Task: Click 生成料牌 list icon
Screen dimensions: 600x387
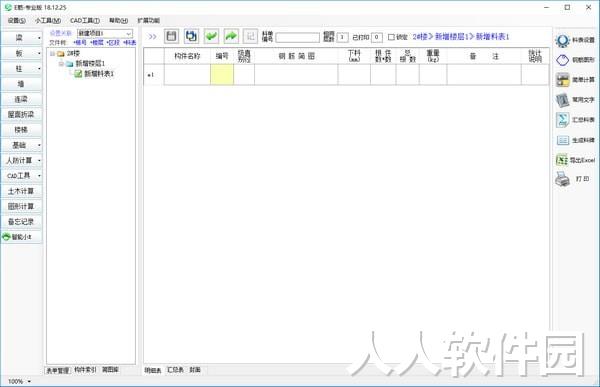Action: click(562, 140)
